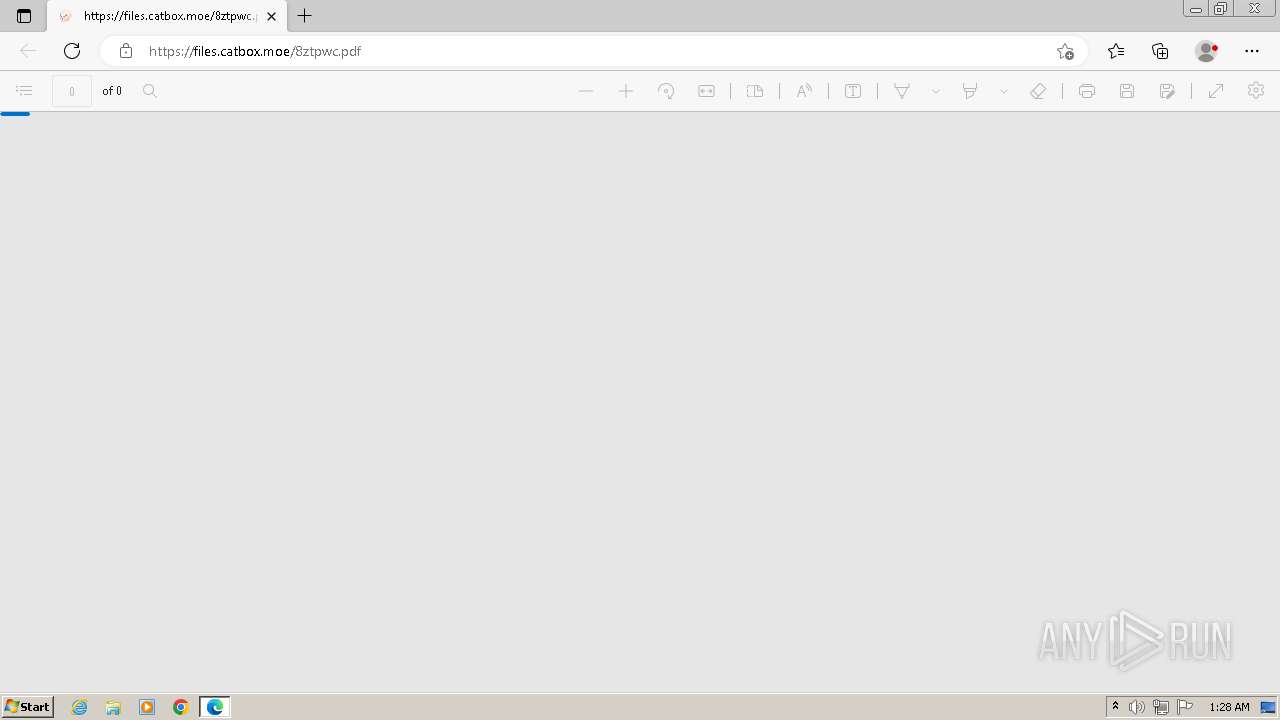Open File Explorer from taskbar
Image resolution: width=1280 pixels, height=720 pixels.
113,707
